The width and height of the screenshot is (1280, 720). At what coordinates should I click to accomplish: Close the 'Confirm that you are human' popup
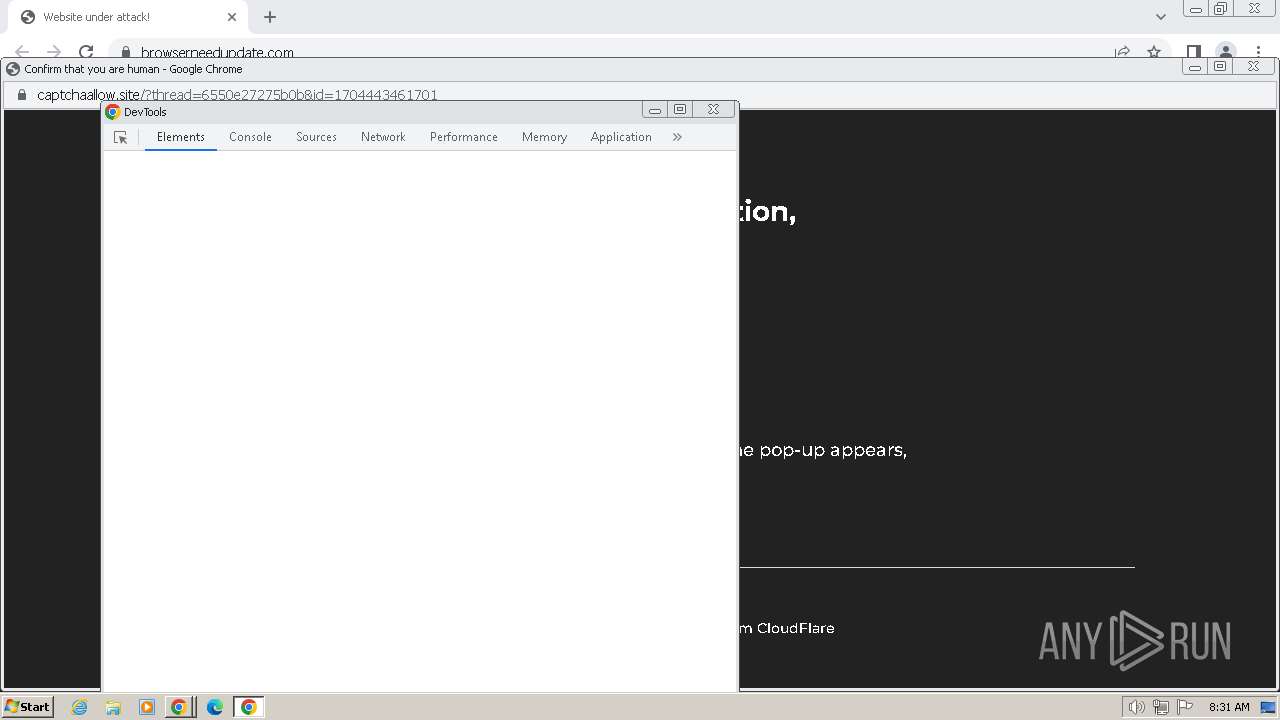point(1254,67)
